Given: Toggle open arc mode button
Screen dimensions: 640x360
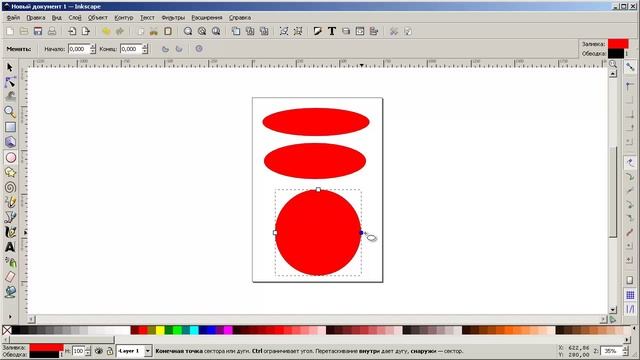Looking at the screenshot, I should (179, 49).
